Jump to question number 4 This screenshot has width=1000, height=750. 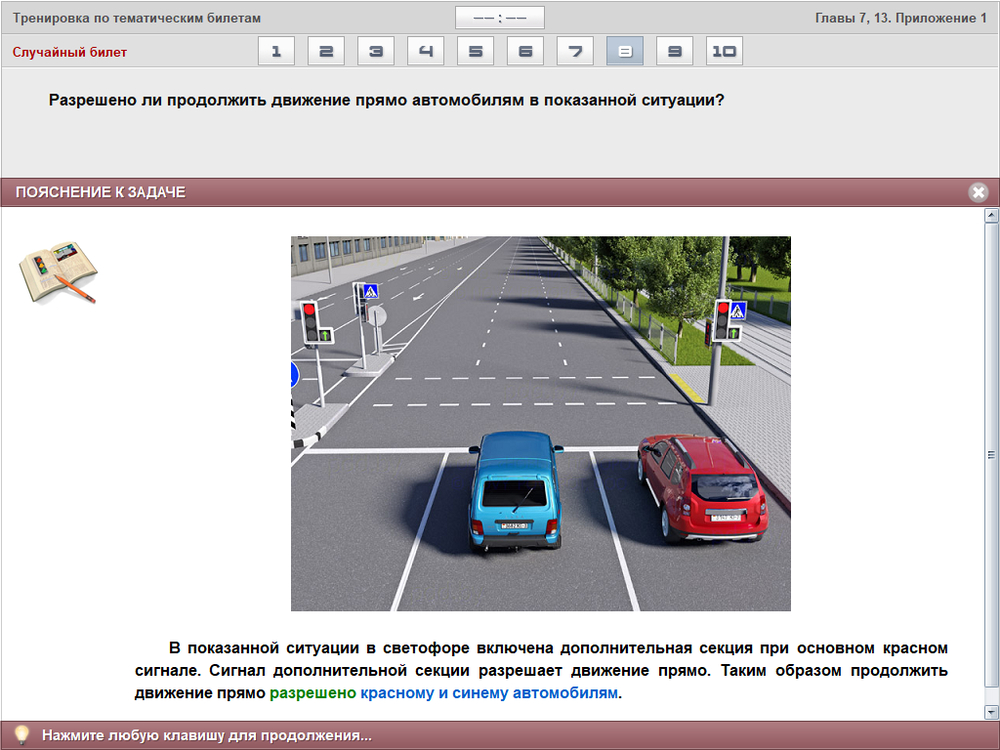pos(426,52)
